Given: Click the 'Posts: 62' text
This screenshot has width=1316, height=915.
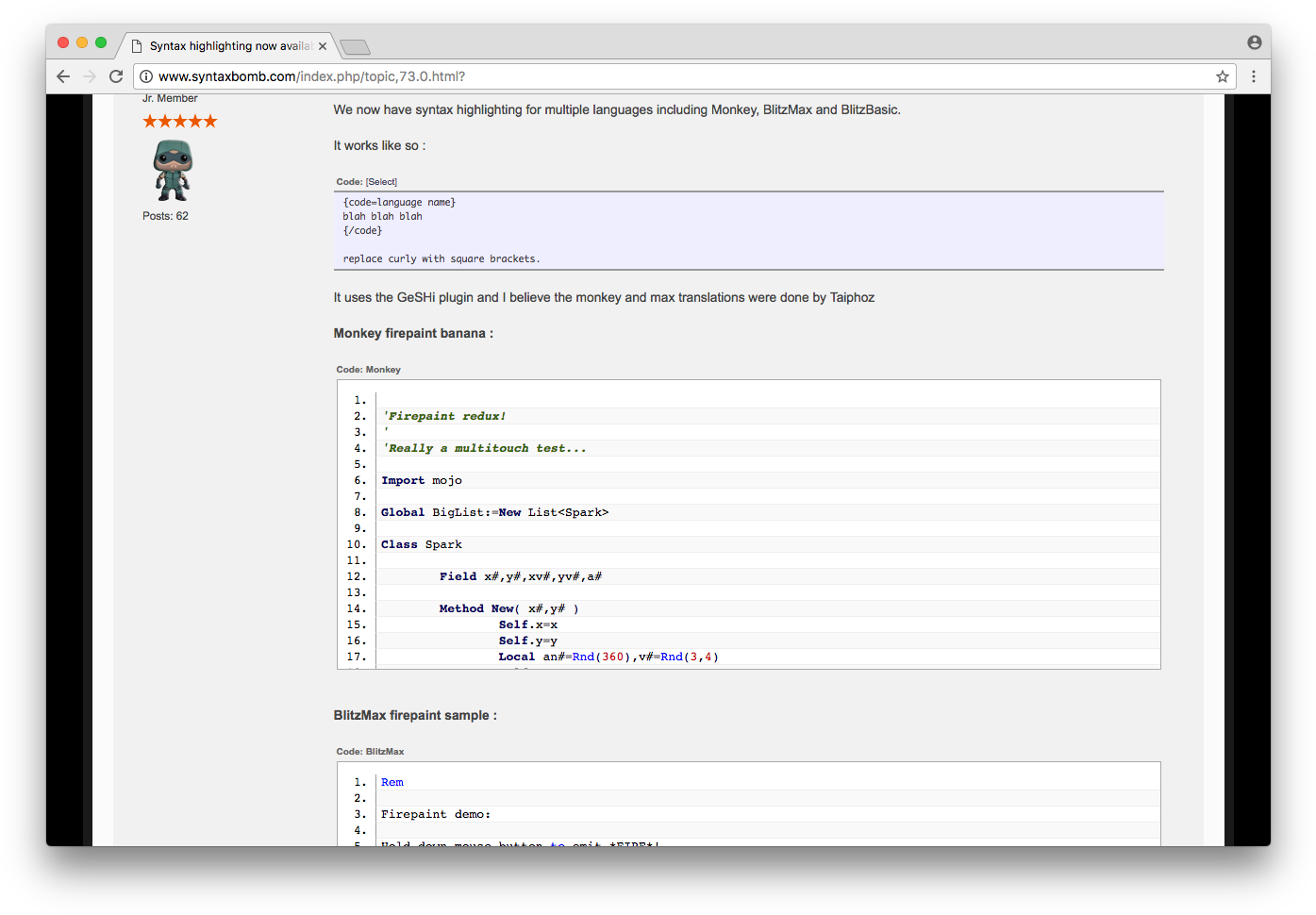Looking at the screenshot, I should pyautogui.click(x=165, y=216).
